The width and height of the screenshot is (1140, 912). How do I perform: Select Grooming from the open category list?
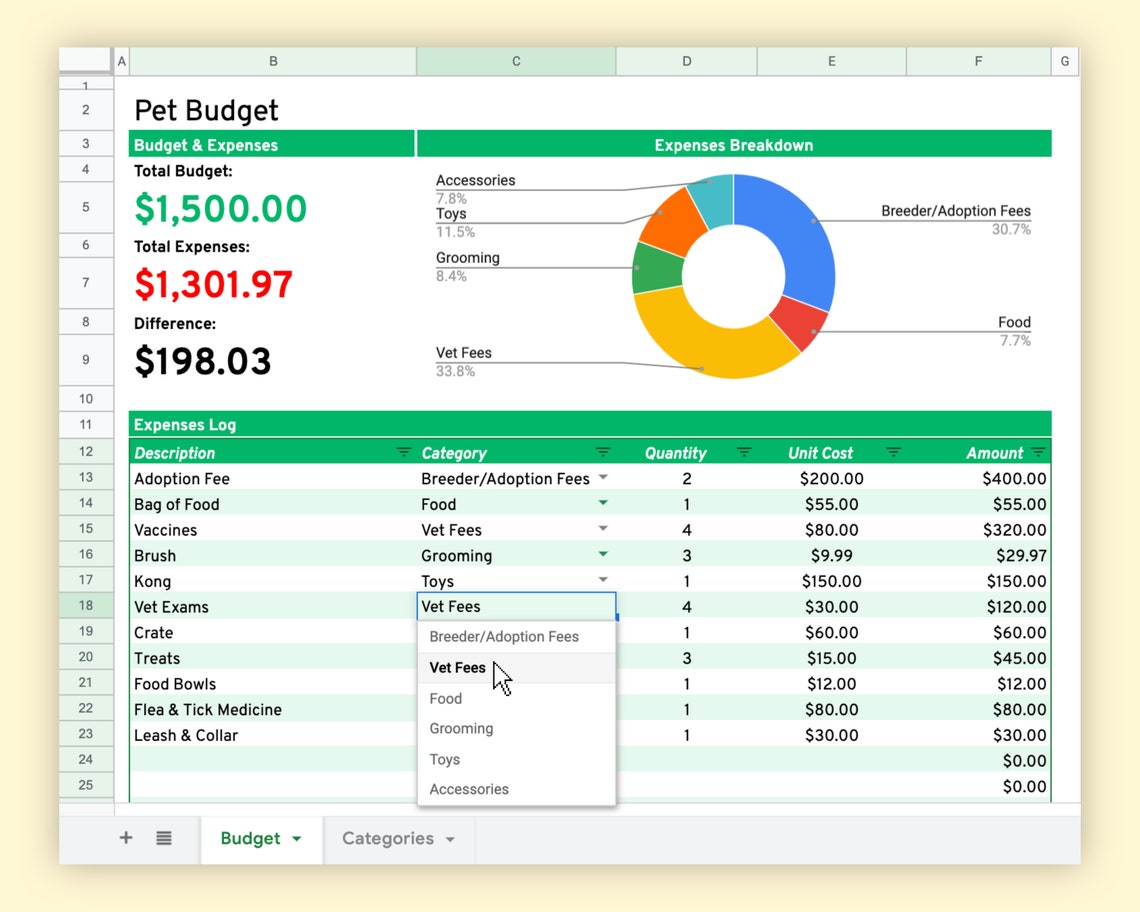pyautogui.click(x=461, y=728)
